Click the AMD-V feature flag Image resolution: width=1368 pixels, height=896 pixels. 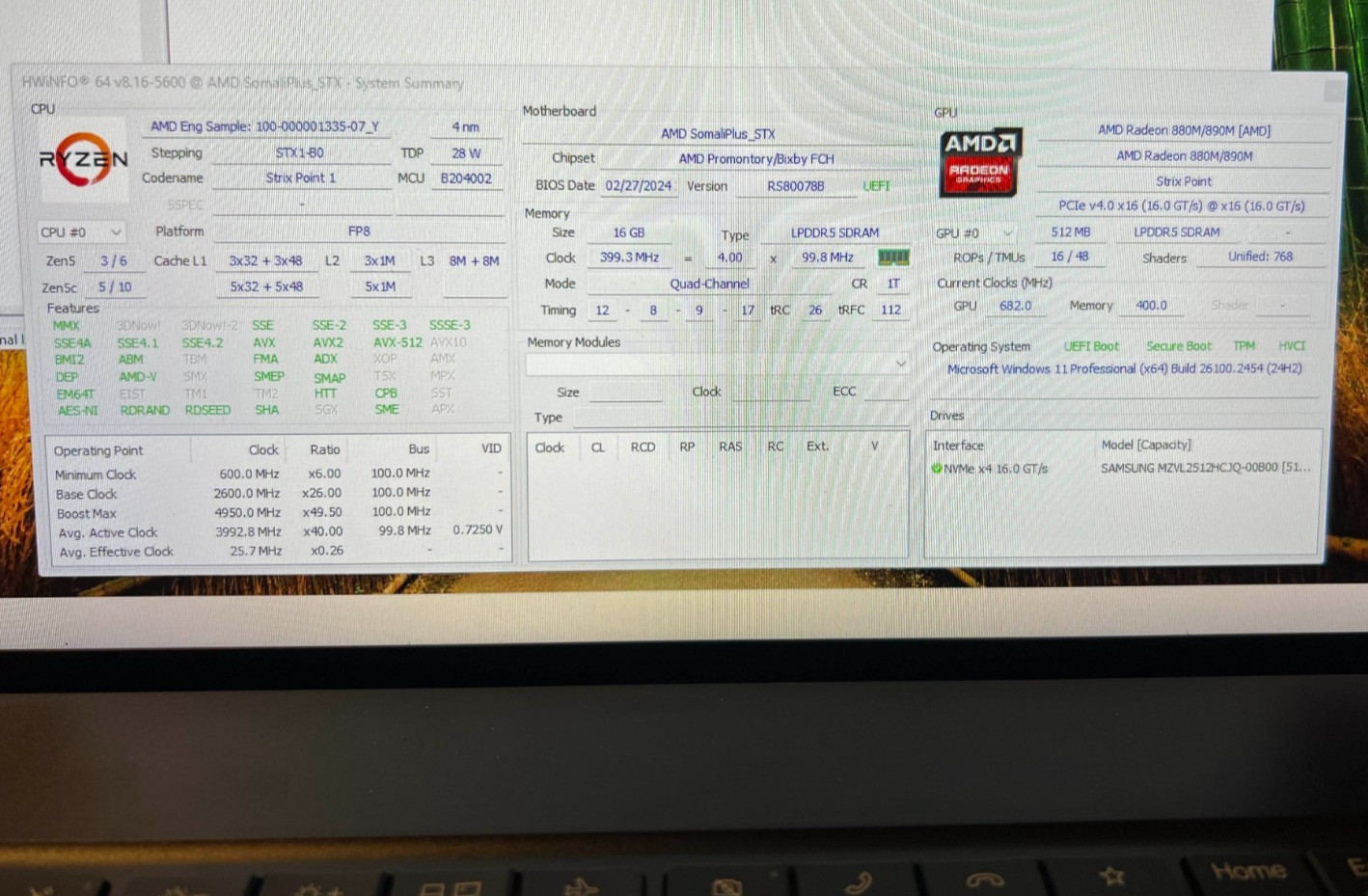pos(138,377)
